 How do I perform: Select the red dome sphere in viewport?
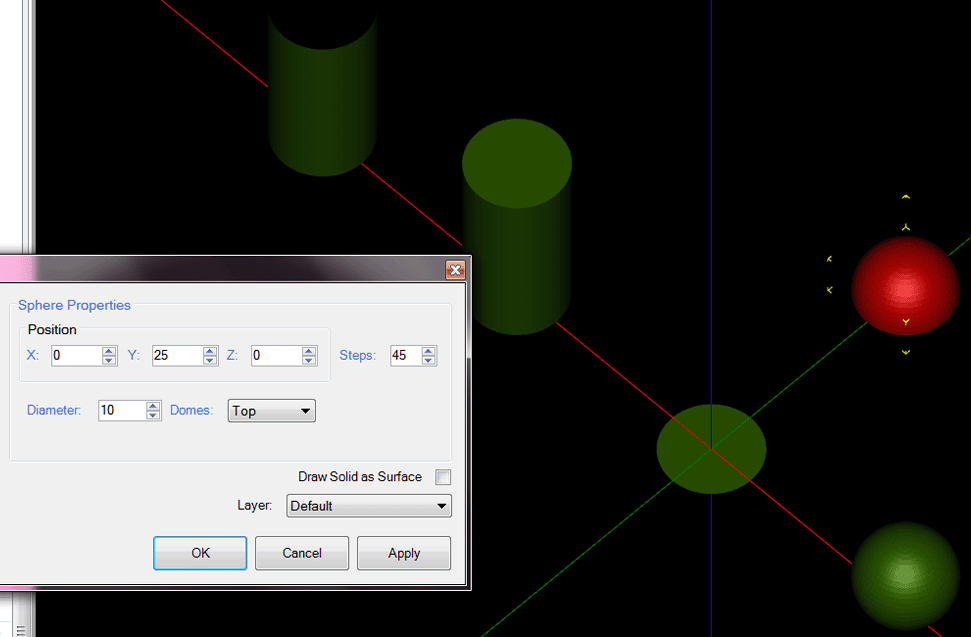905,286
